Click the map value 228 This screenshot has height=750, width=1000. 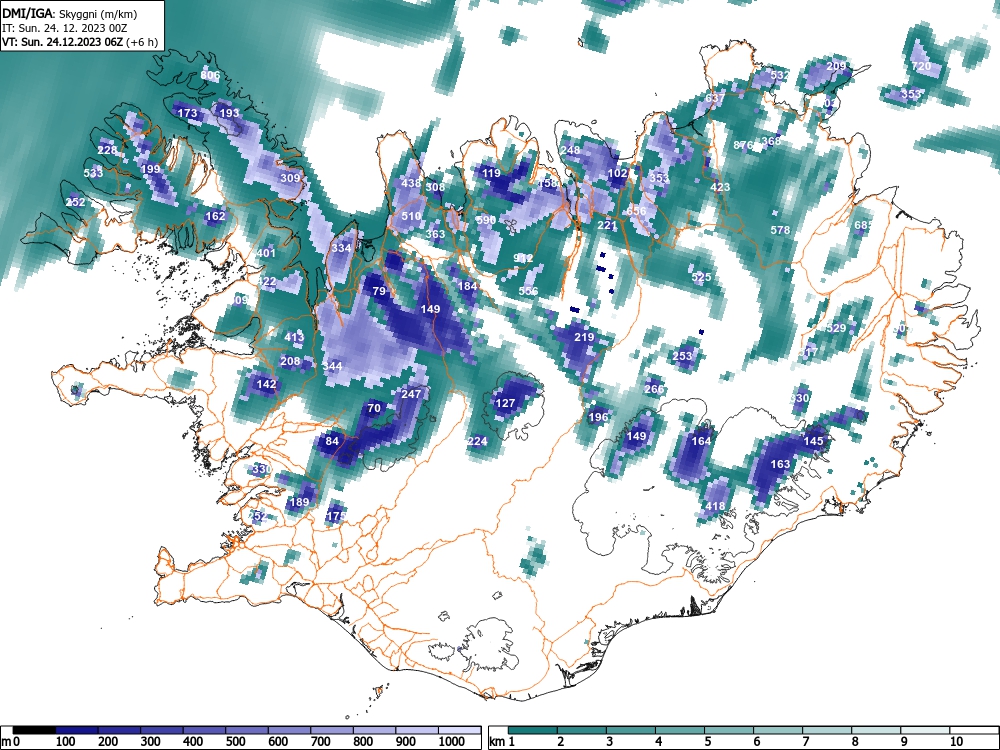click(x=107, y=151)
